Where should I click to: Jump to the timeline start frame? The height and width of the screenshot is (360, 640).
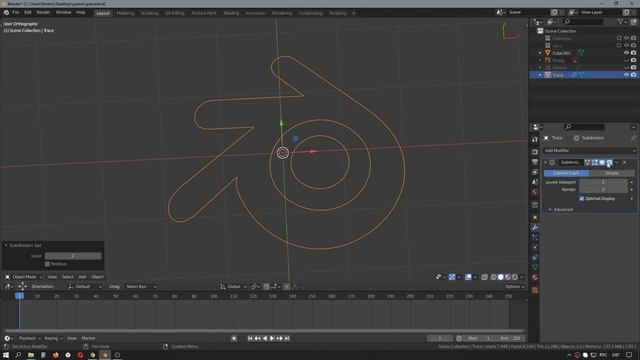250,338
